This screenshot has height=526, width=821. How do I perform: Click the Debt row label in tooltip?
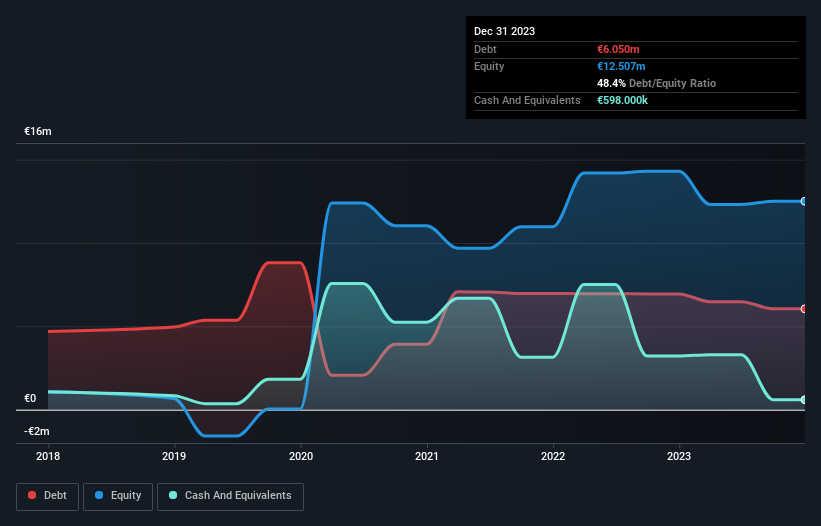pyautogui.click(x=485, y=49)
